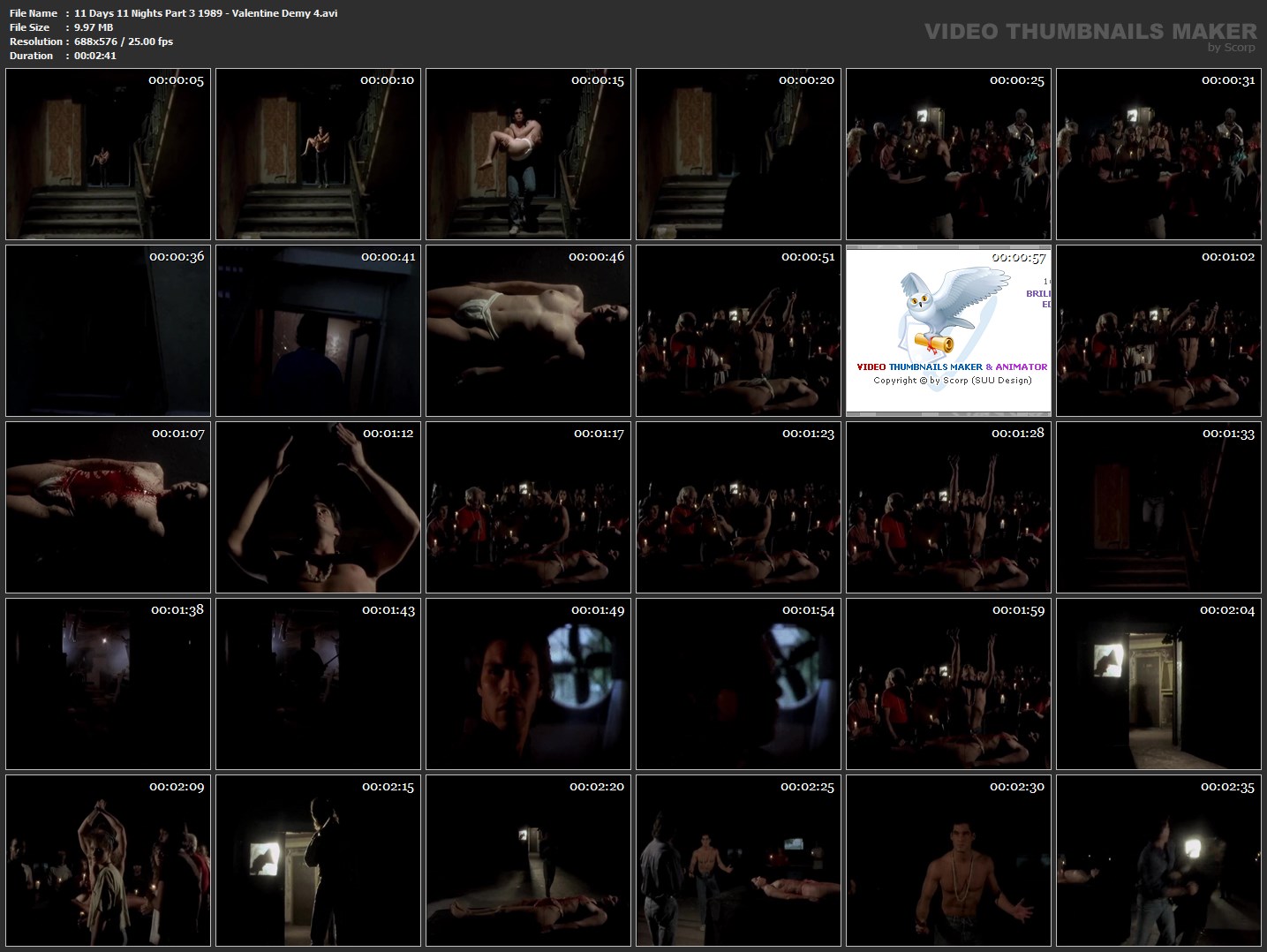Image resolution: width=1267 pixels, height=952 pixels.
Task: Select the thumbnail stamped 00:00:05
Action: click(x=108, y=154)
